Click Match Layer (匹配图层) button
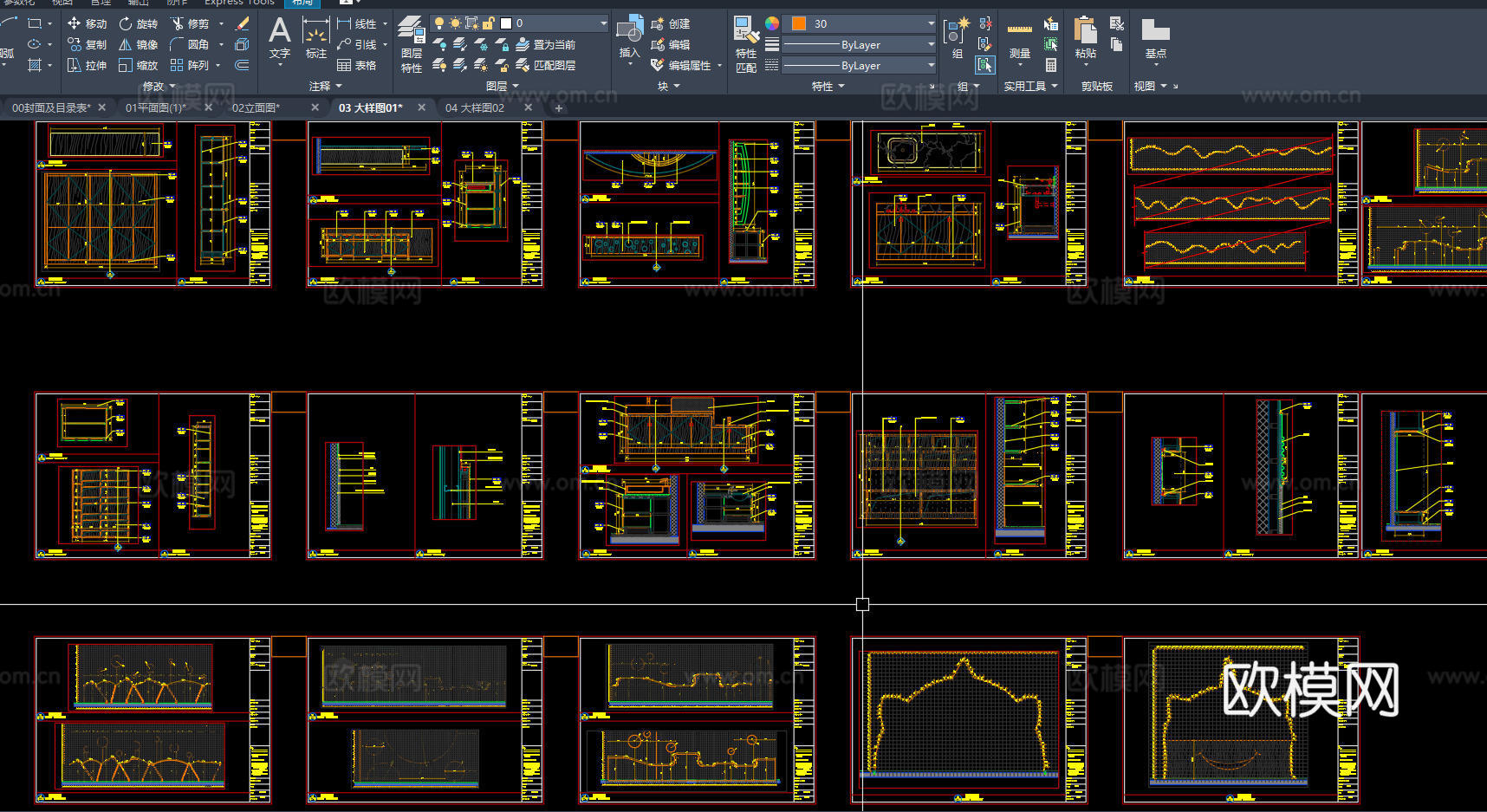1487x812 pixels. [x=545, y=65]
